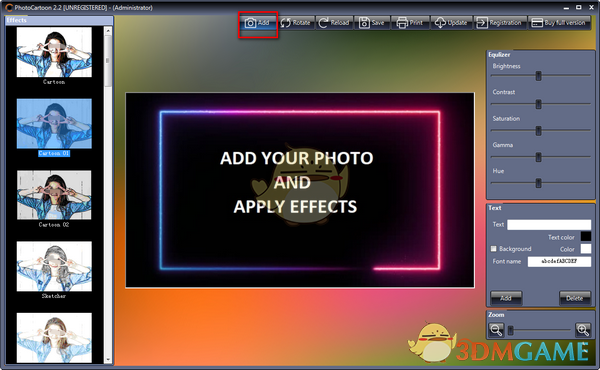Click the effects list scrollbar thumb
The height and width of the screenshot is (370, 600).
pyautogui.click(x=108, y=60)
